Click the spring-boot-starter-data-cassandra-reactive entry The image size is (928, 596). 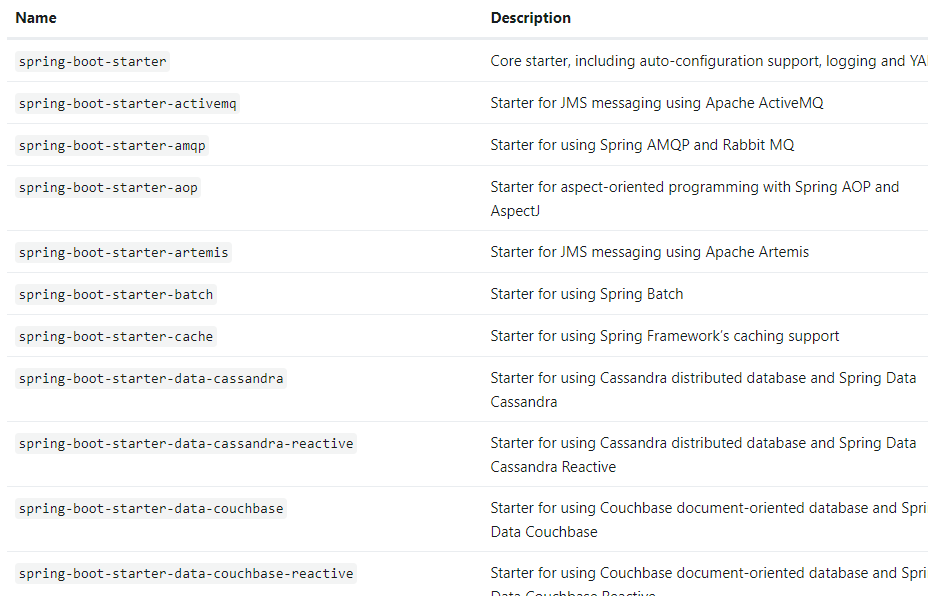tap(186, 443)
